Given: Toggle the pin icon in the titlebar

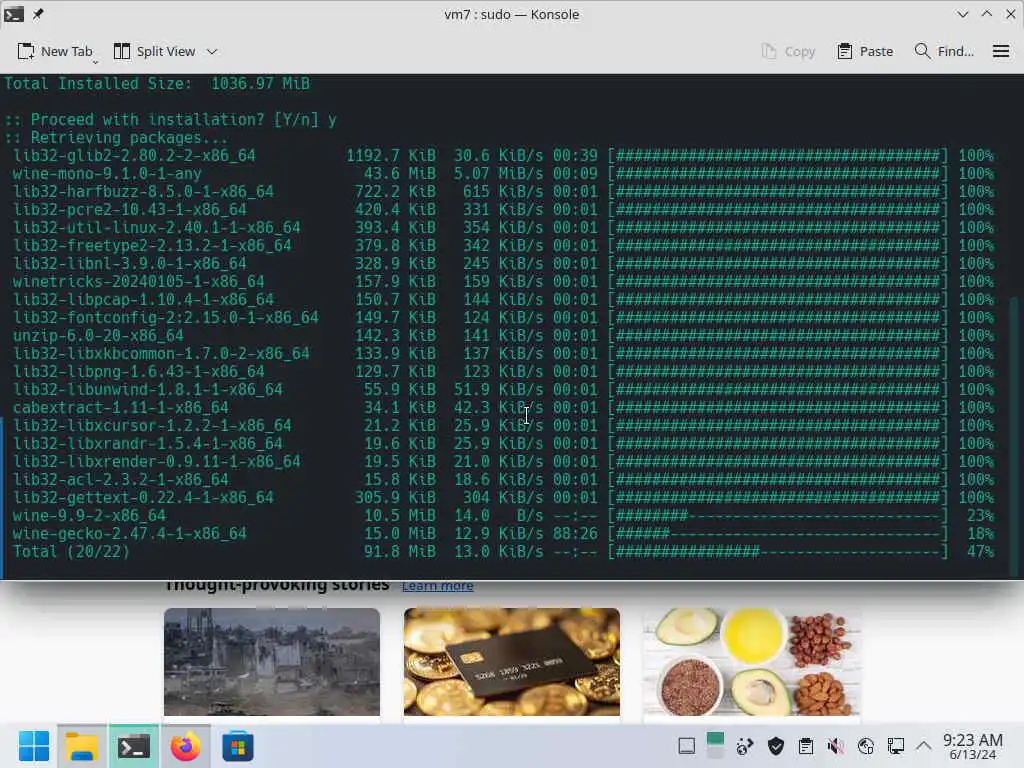Looking at the screenshot, I should [38, 14].
